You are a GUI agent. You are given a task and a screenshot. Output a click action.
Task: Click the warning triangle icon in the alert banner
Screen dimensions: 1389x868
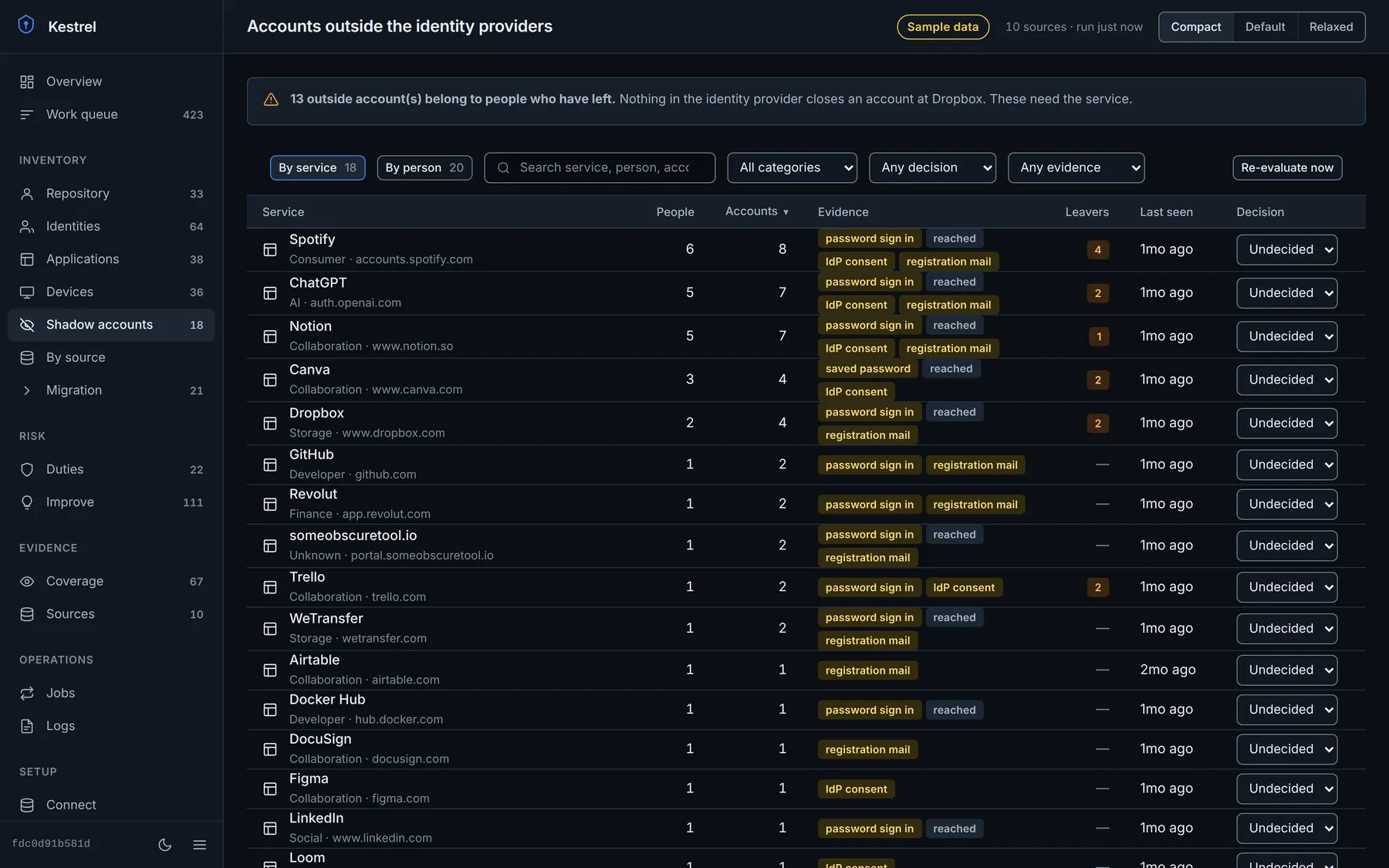pos(271,100)
